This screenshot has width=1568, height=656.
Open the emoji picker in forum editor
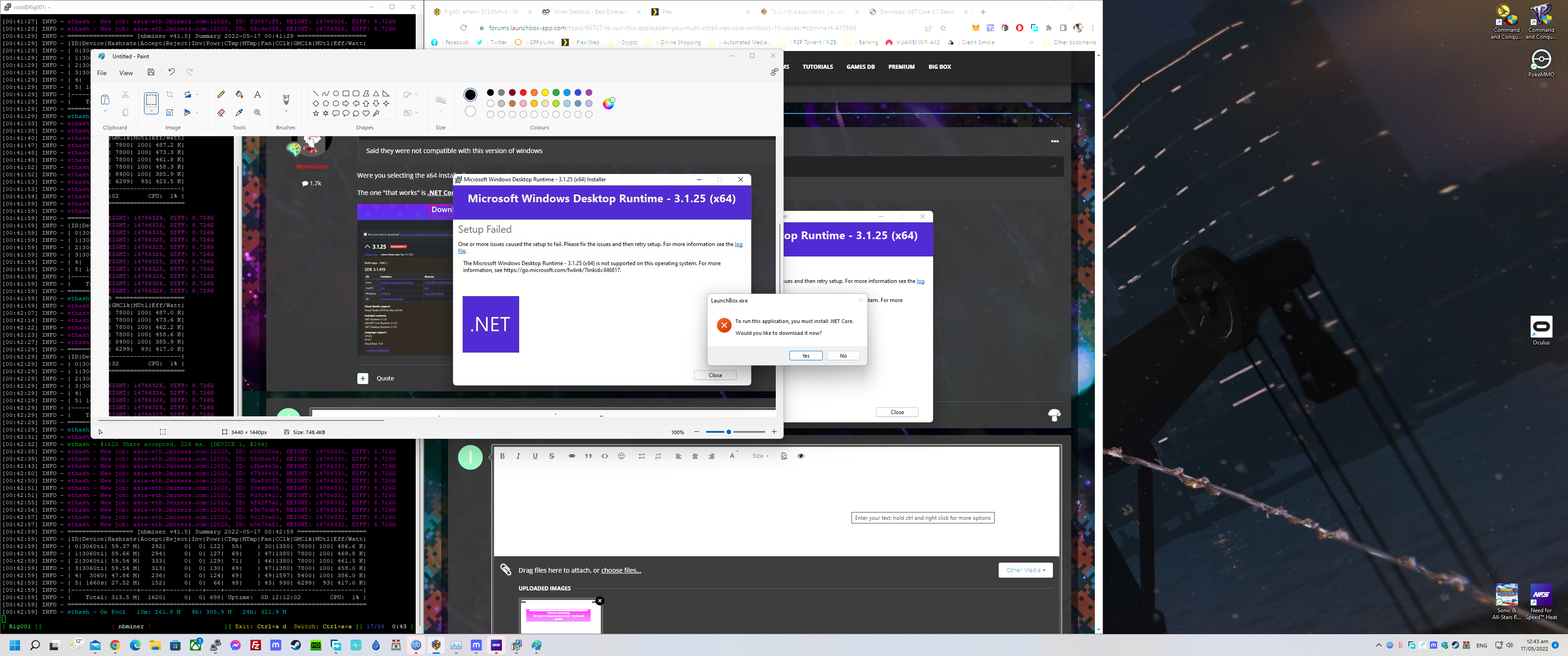tap(621, 456)
